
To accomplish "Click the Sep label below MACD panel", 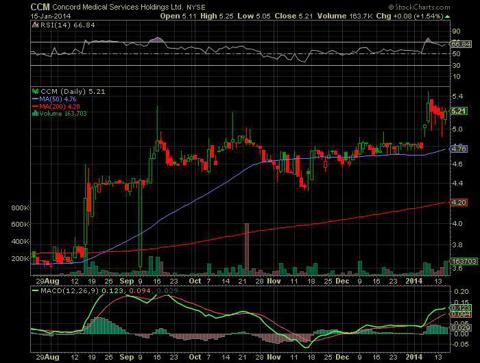I will tap(127, 357).
